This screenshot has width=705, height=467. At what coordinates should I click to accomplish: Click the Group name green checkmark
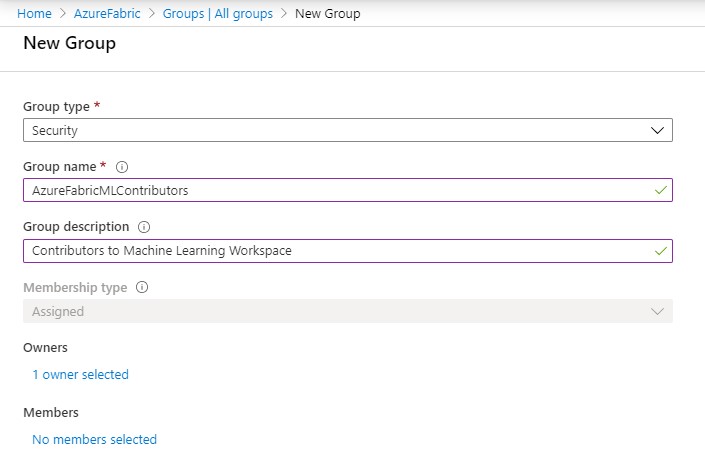660,191
